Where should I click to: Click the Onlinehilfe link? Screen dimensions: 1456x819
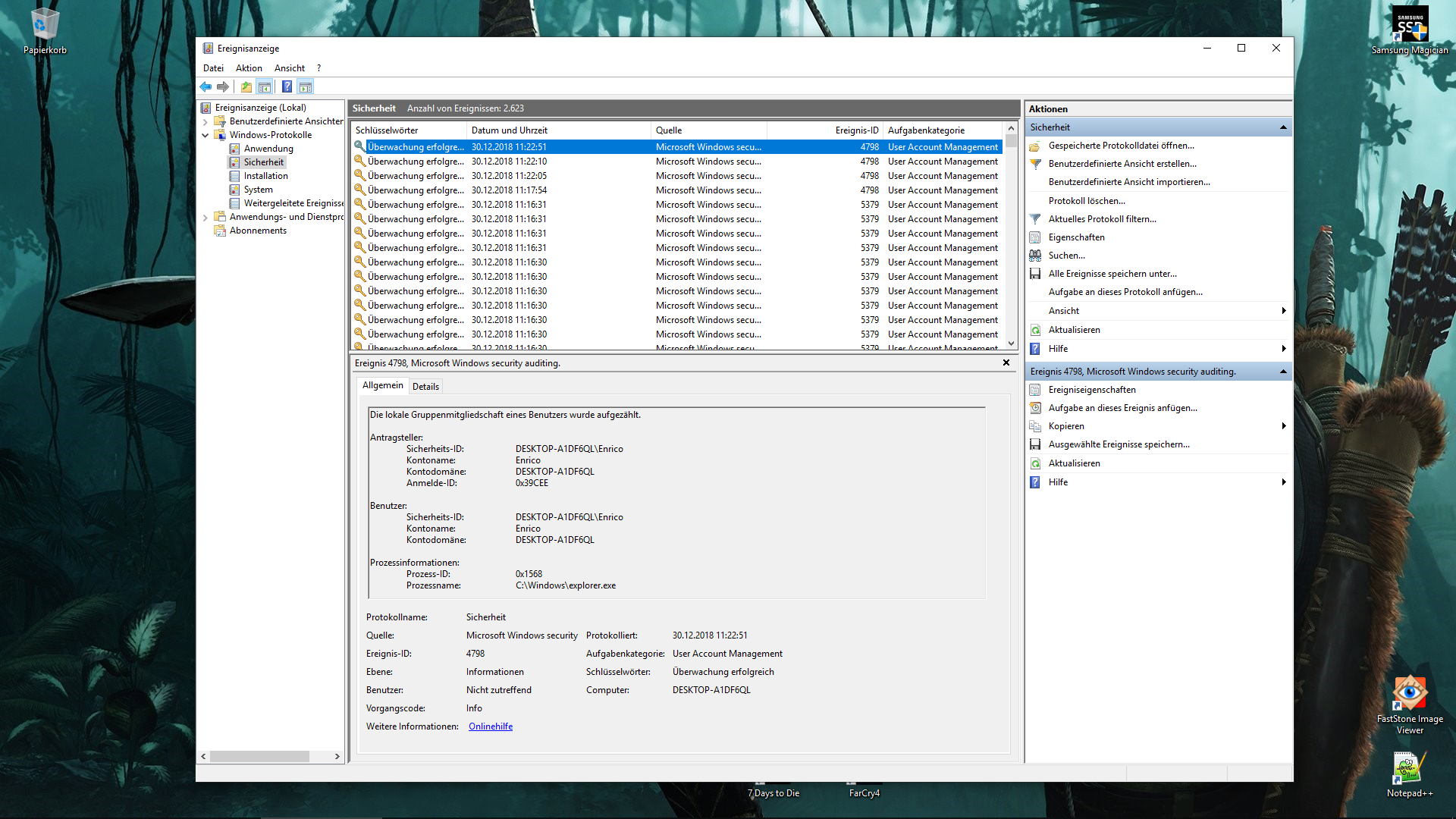(x=491, y=726)
